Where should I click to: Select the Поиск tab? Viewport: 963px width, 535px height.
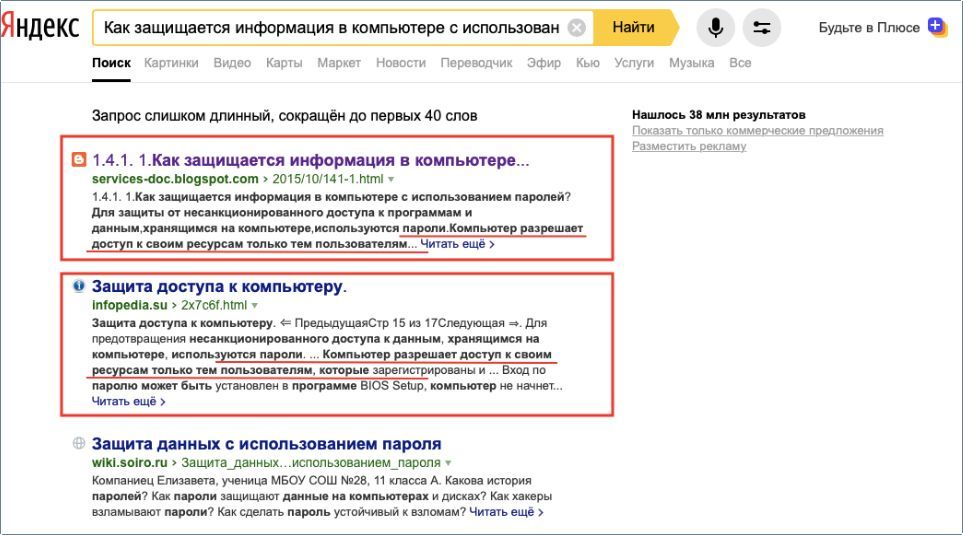point(111,63)
